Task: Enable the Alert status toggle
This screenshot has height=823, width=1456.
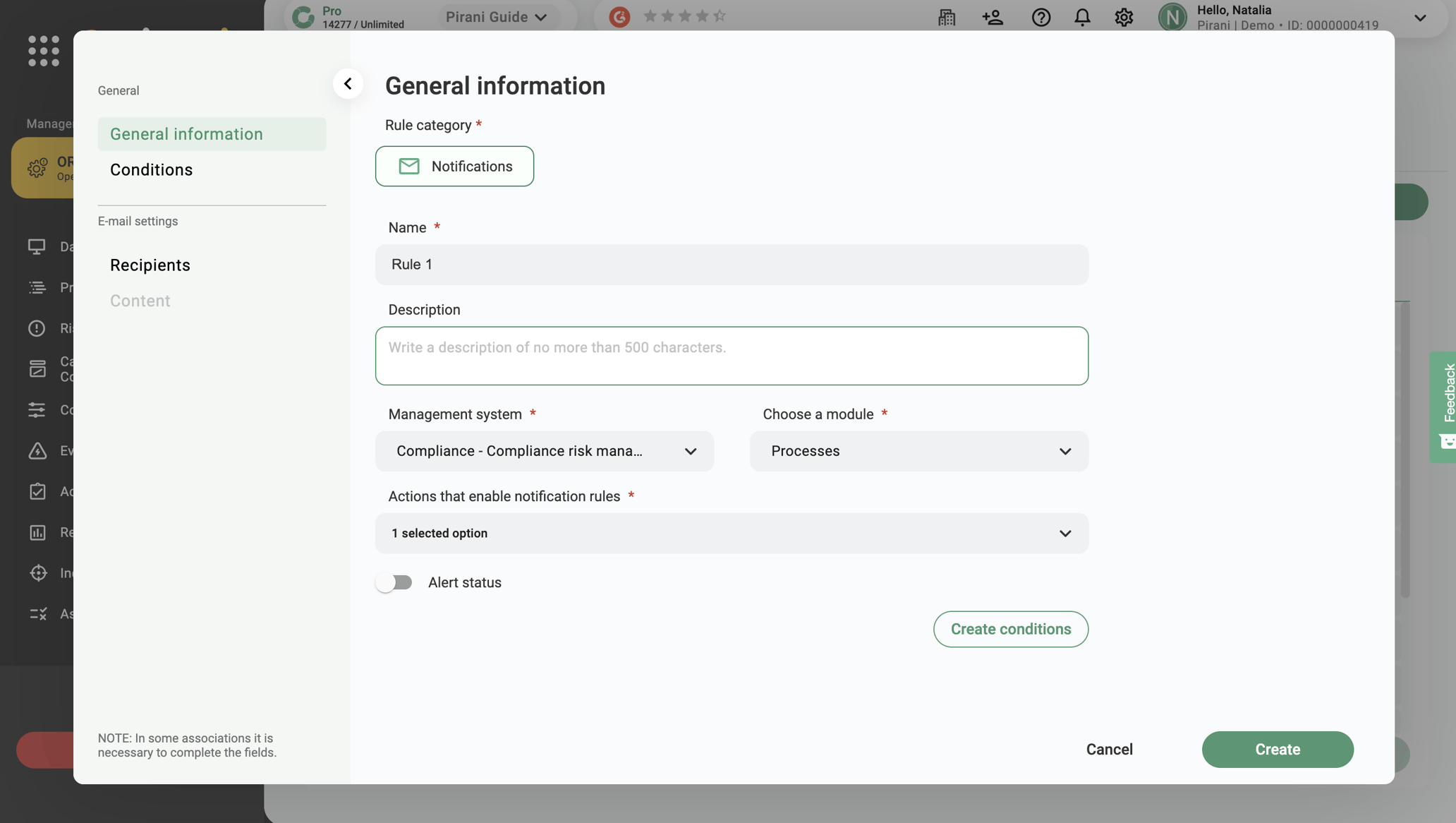Action: [394, 582]
